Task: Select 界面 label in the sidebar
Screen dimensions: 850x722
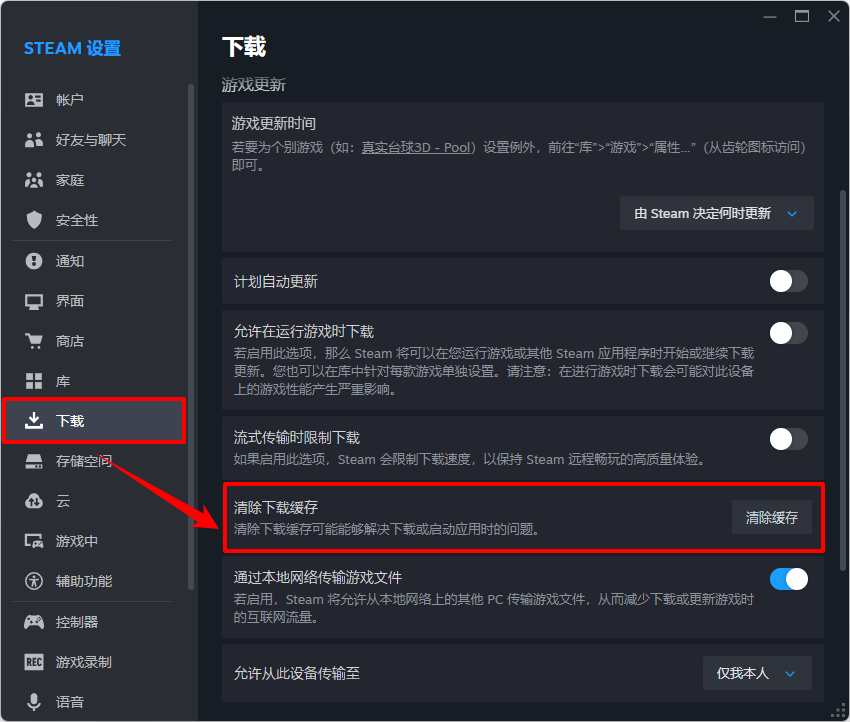Action: (70, 301)
